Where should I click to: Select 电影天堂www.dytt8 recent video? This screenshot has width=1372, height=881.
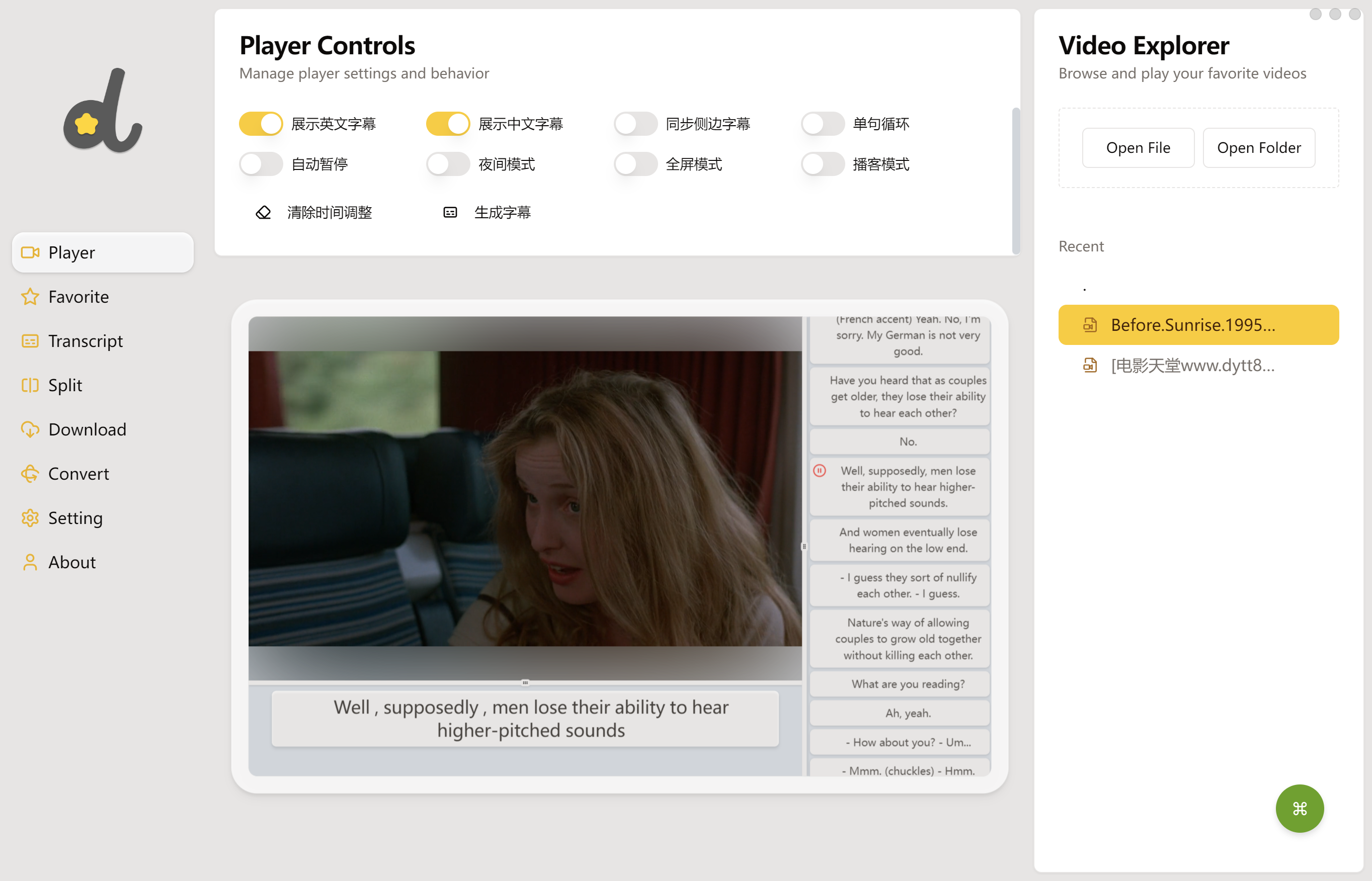pyautogui.click(x=1198, y=365)
